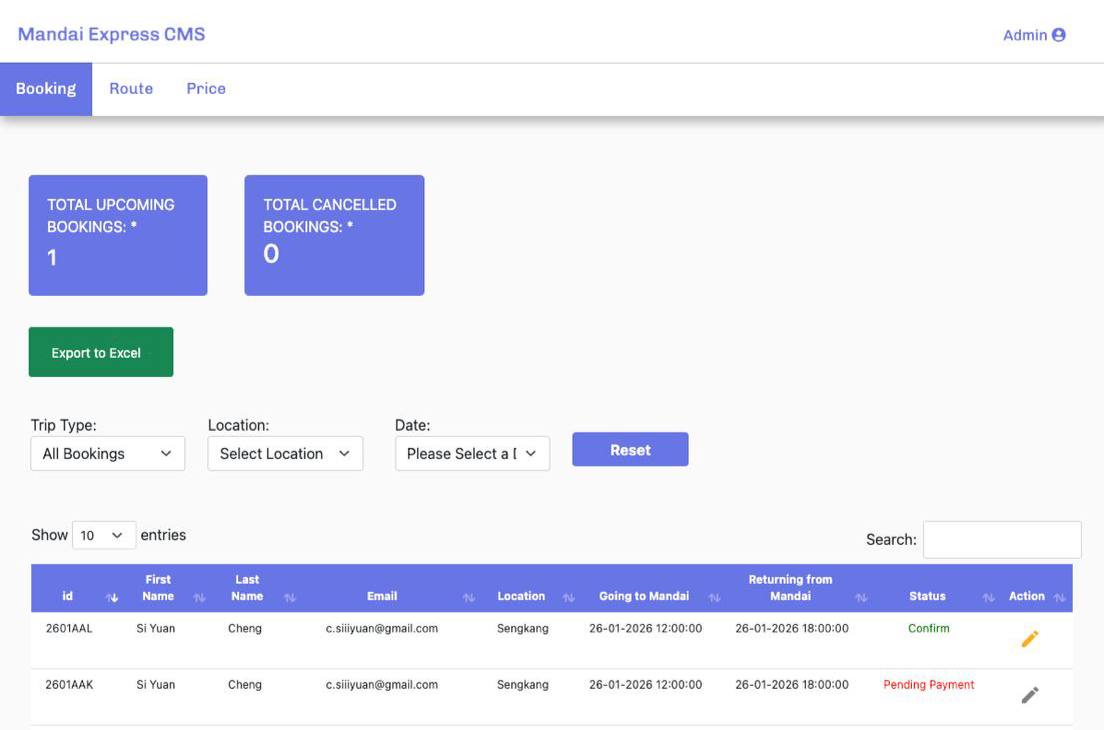Change the Show entries count dropdown
The image size is (1104, 730).
click(x=104, y=535)
